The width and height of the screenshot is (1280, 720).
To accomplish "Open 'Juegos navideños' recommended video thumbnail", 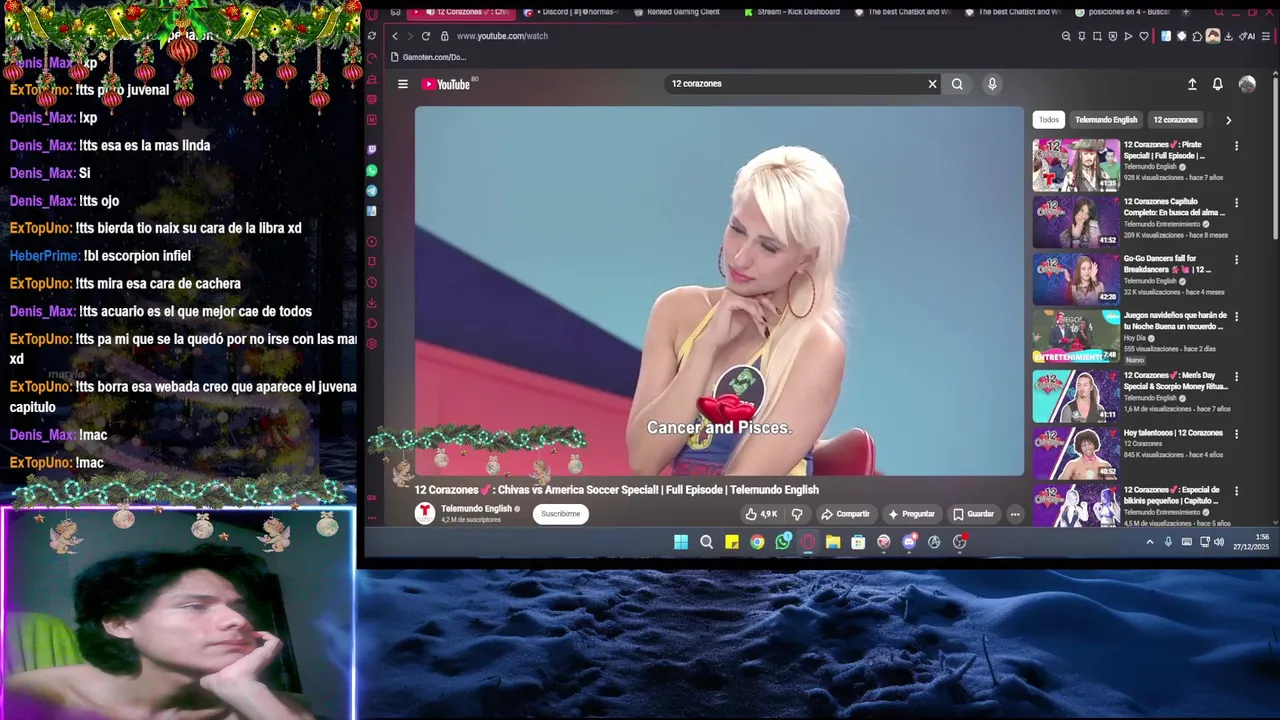I will click(x=1076, y=336).
